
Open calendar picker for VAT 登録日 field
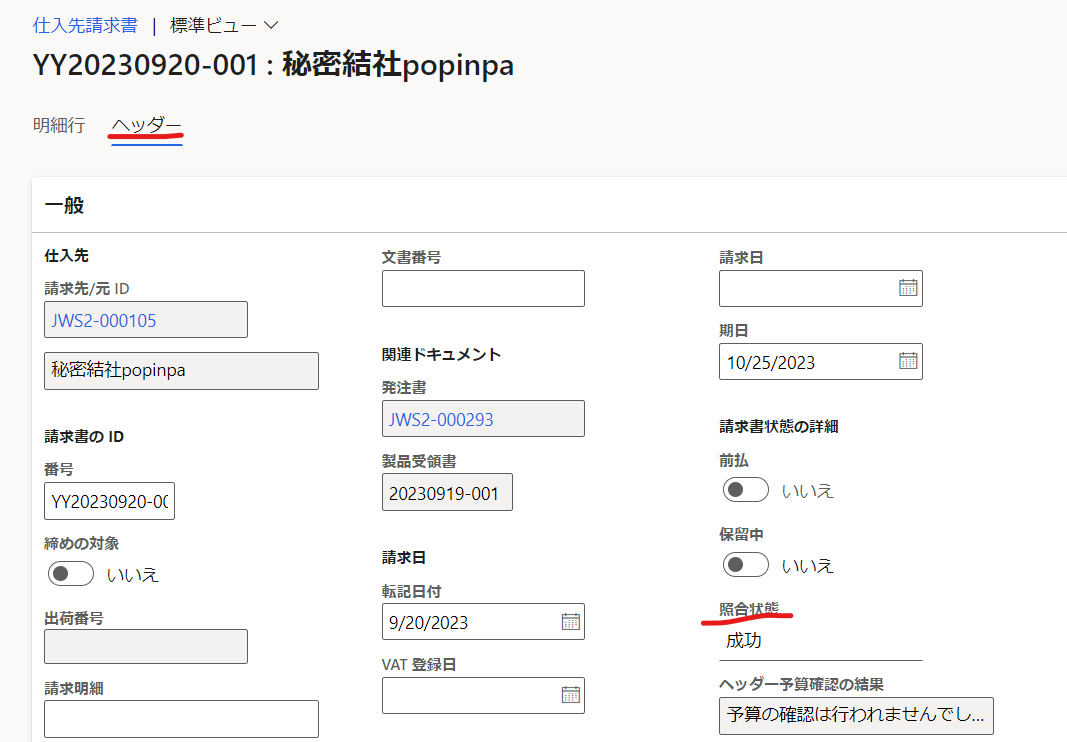(570, 694)
